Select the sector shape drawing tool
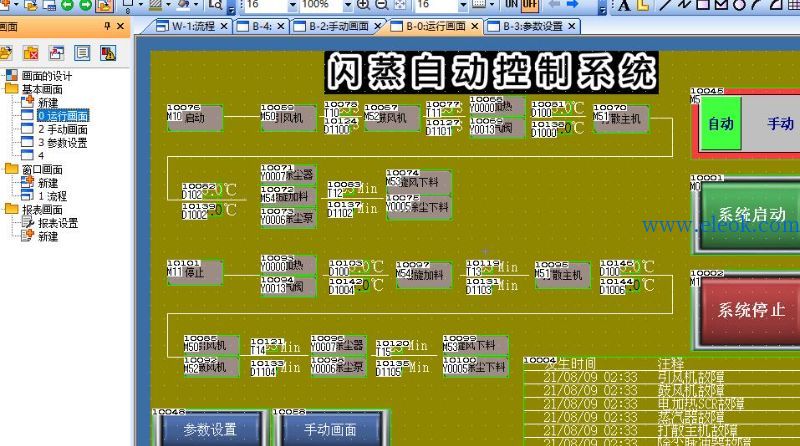The height and width of the screenshot is (446, 800). click(x=776, y=5)
